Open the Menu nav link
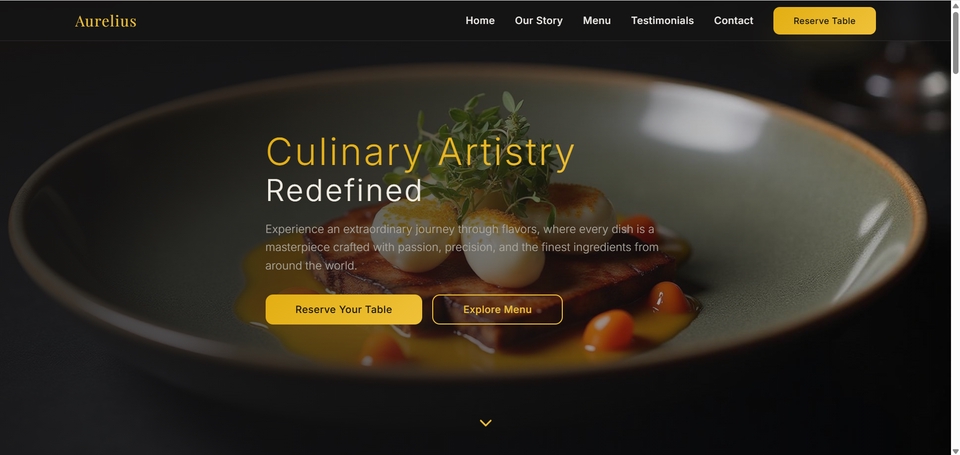The image size is (960, 455). [597, 21]
